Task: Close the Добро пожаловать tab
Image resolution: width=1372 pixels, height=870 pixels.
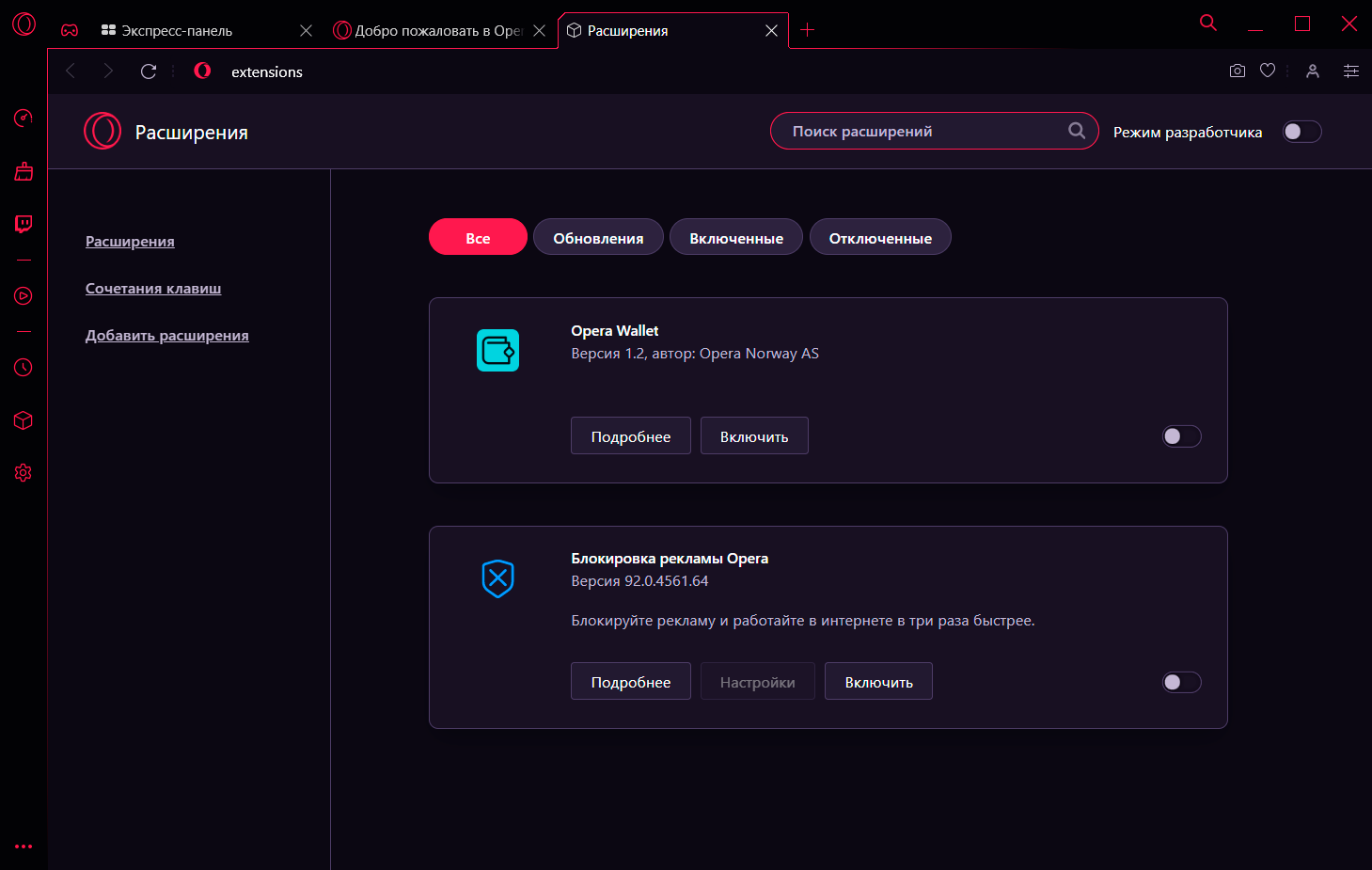Action: [539, 31]
